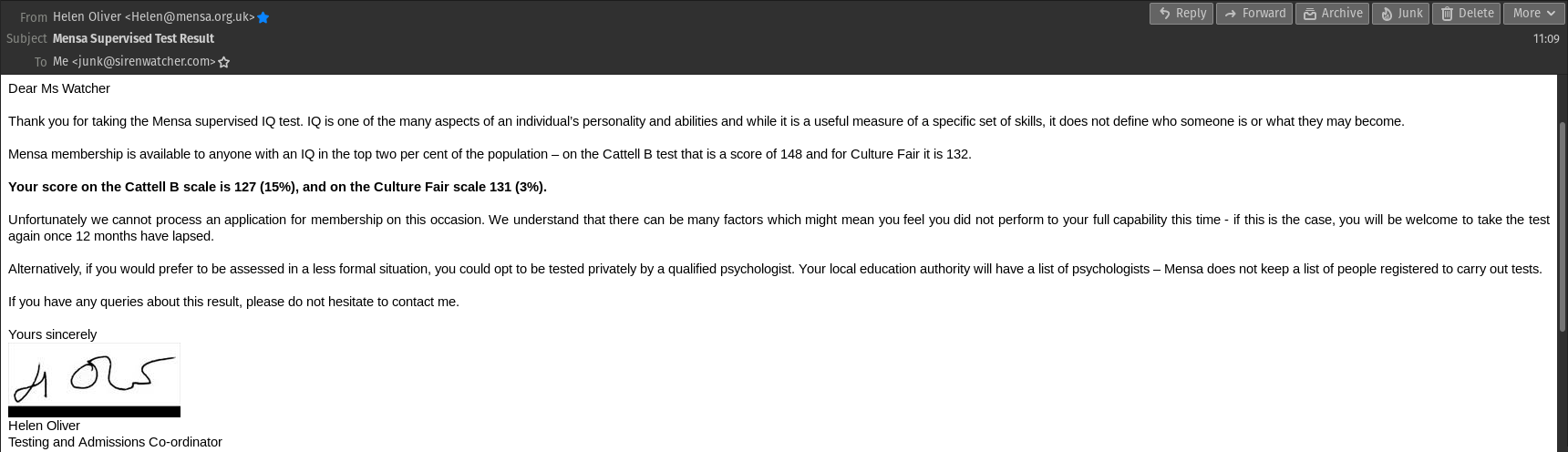Toggle the blue star beside Helen Oliver's address
The height and width of the screenshot is (452, 1568).
[263, 17]
